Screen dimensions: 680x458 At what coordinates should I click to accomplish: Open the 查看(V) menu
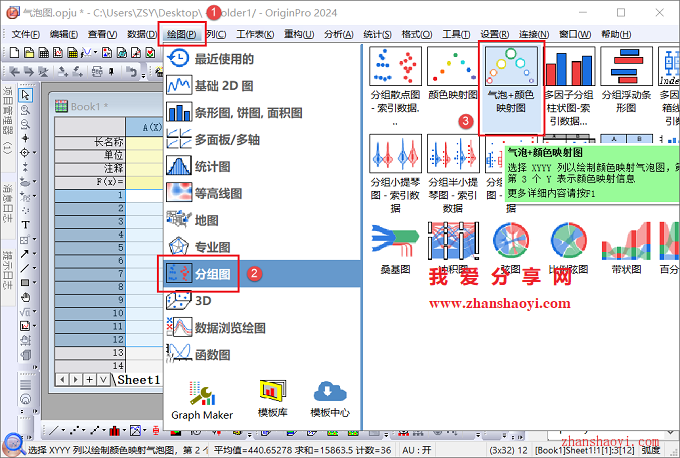102,34
